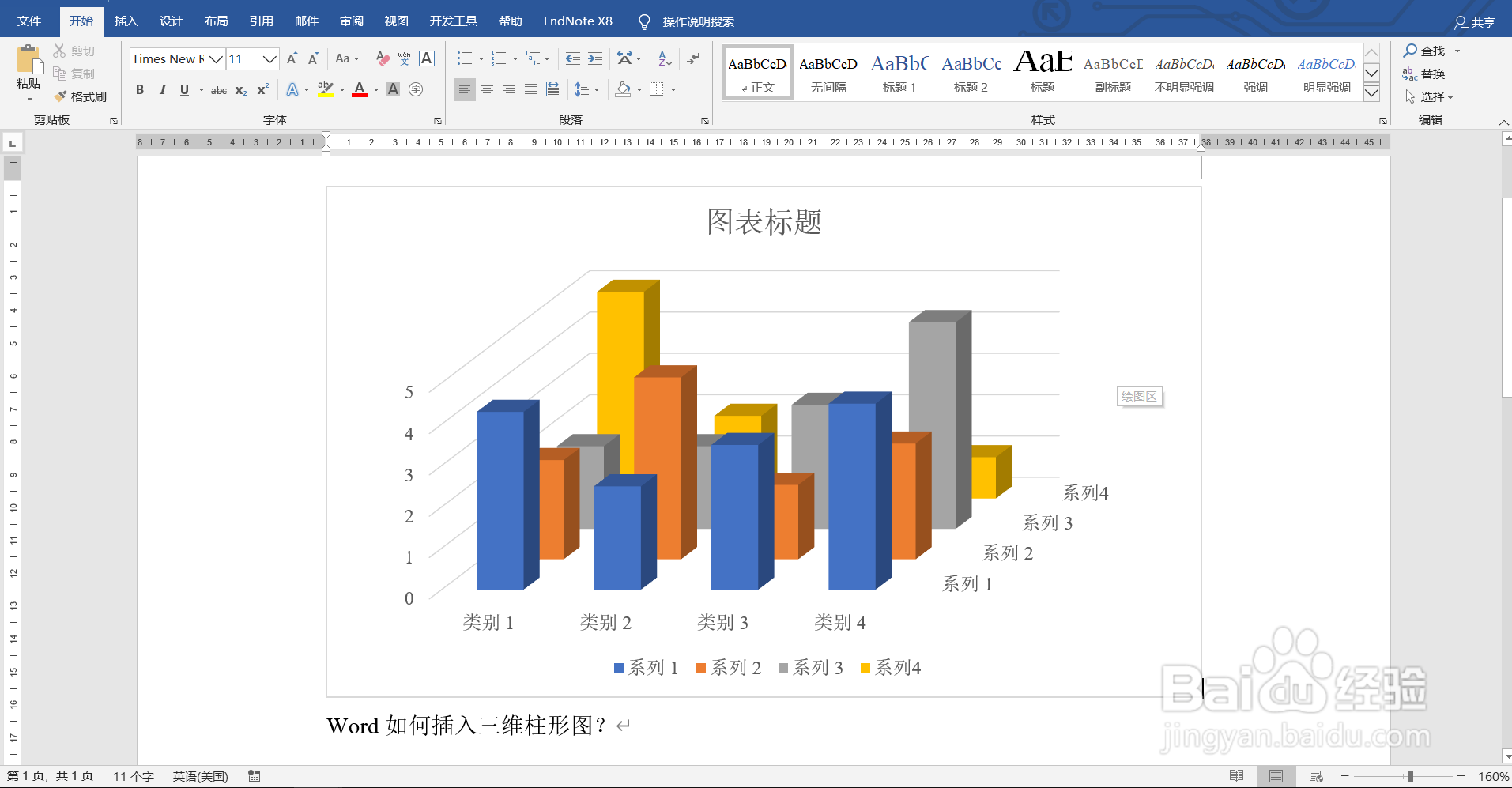
Task: Open the Design (设计) tab
Action: pyautogui.click(x=172, y=21)
